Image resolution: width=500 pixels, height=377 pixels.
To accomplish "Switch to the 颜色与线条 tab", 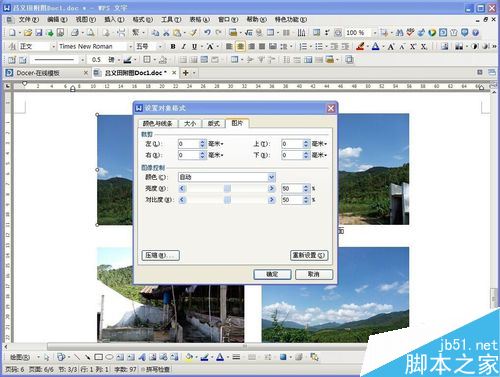I will [x=158, y=124].
